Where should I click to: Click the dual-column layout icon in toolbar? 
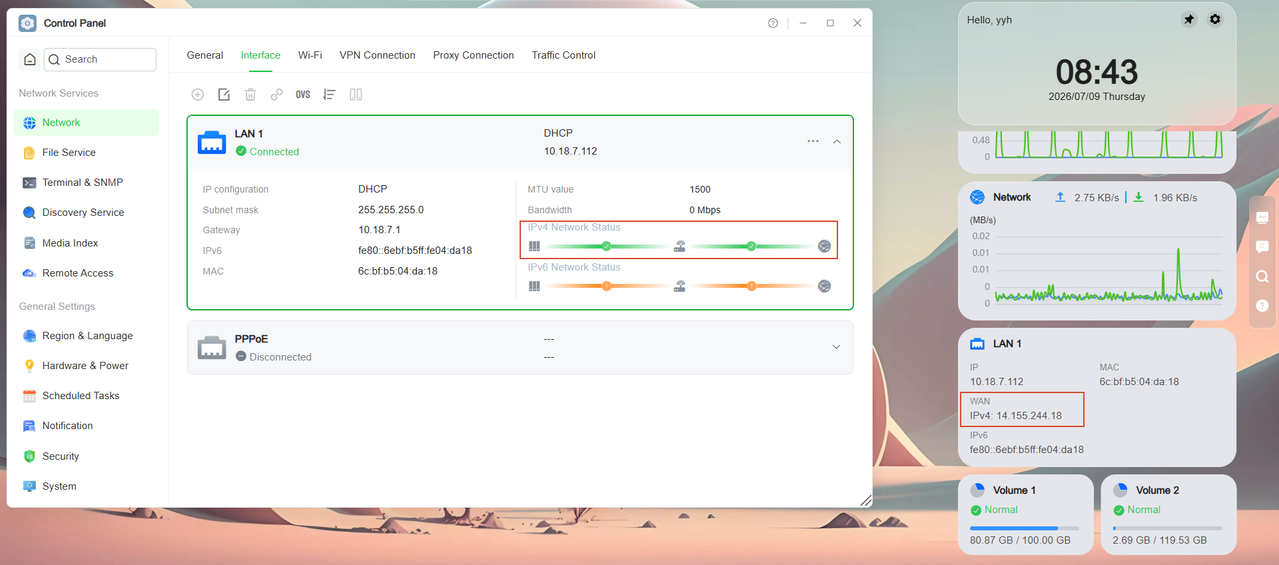pos(356,94)
